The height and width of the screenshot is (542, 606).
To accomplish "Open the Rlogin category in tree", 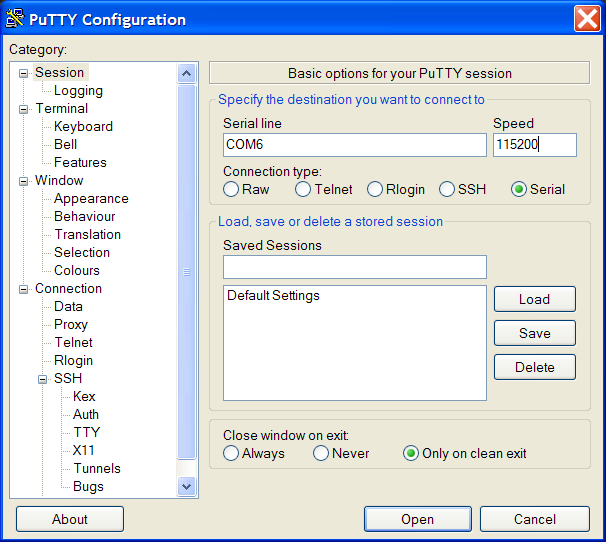I will (x=73, y=360).
